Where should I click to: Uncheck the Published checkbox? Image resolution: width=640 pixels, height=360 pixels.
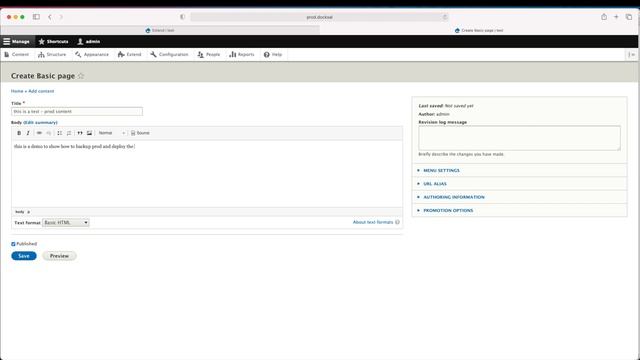tap(13, 244)
